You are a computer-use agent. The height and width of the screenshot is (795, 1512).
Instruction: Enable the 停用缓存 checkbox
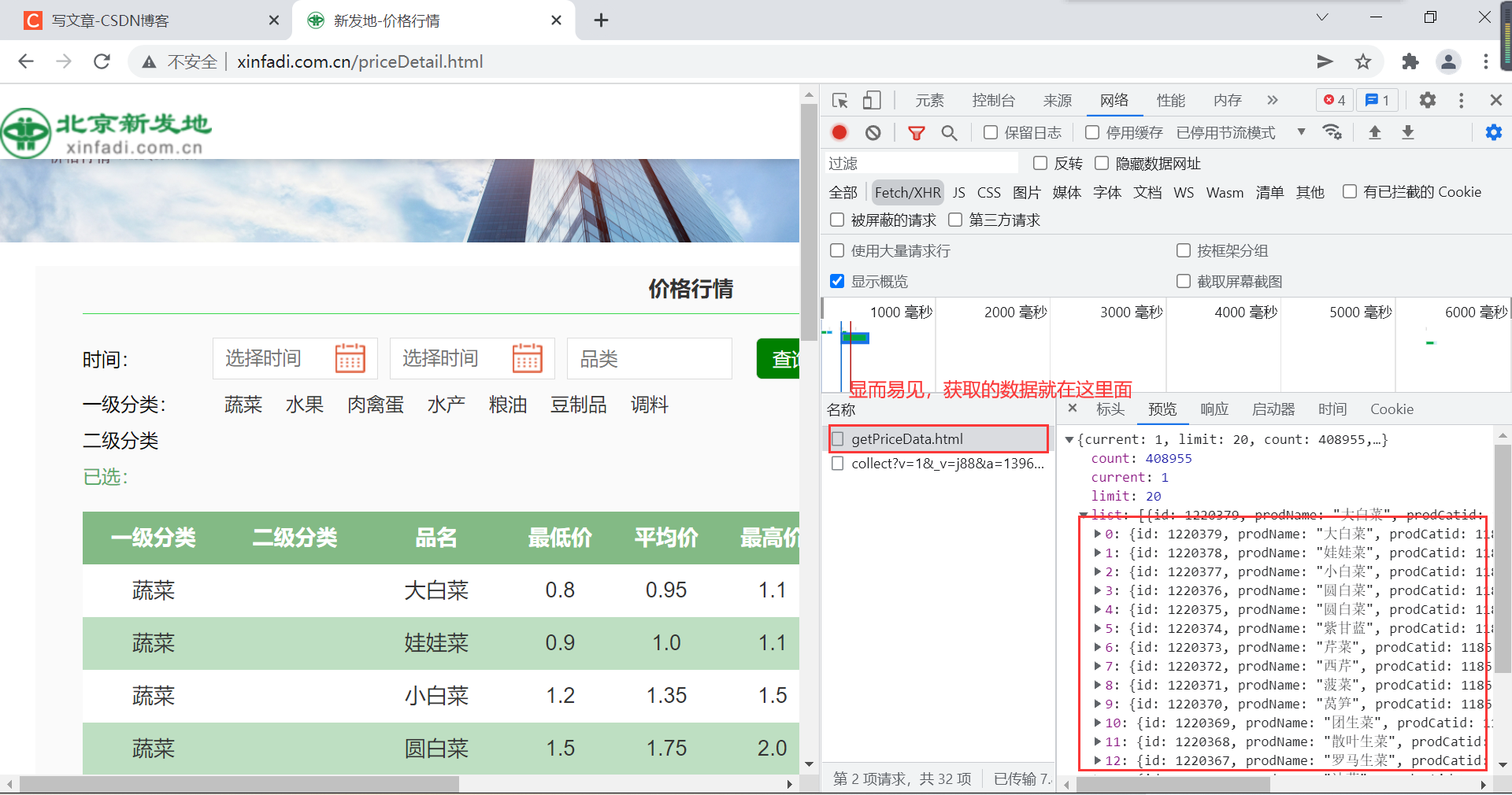click(x=1091, y=132)
